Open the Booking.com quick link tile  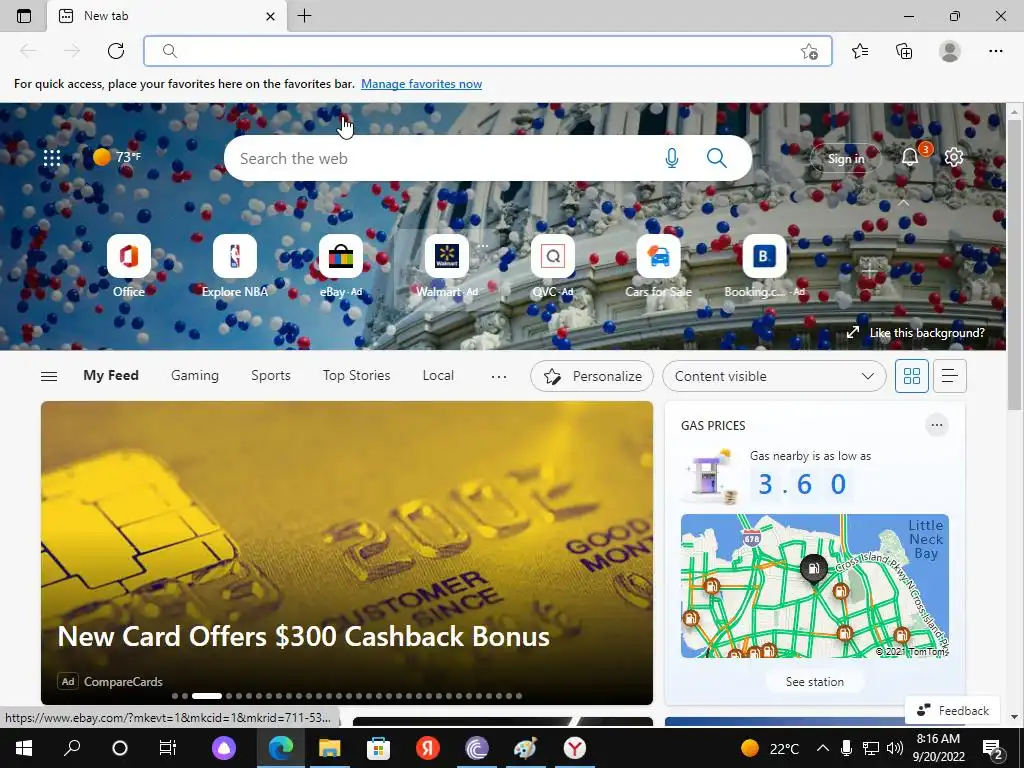pos(764,266)
